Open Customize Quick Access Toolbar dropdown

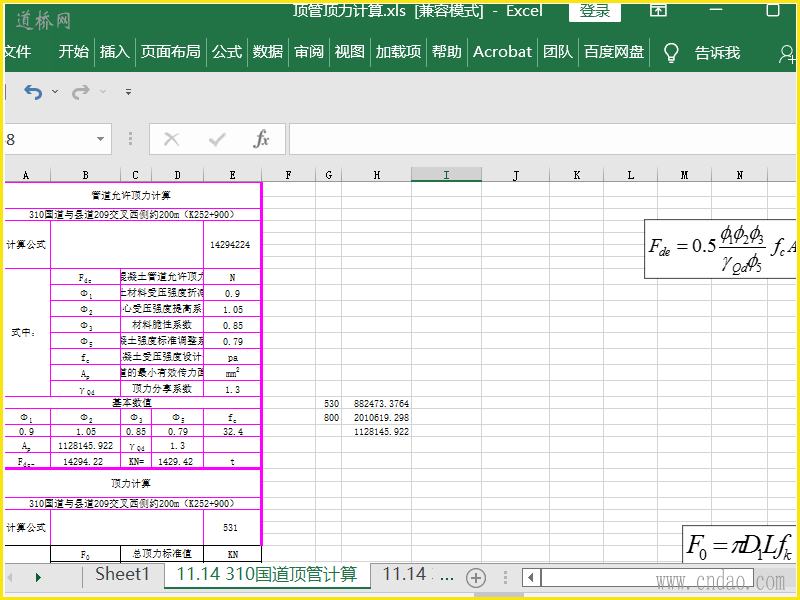[x=128, y=92]
